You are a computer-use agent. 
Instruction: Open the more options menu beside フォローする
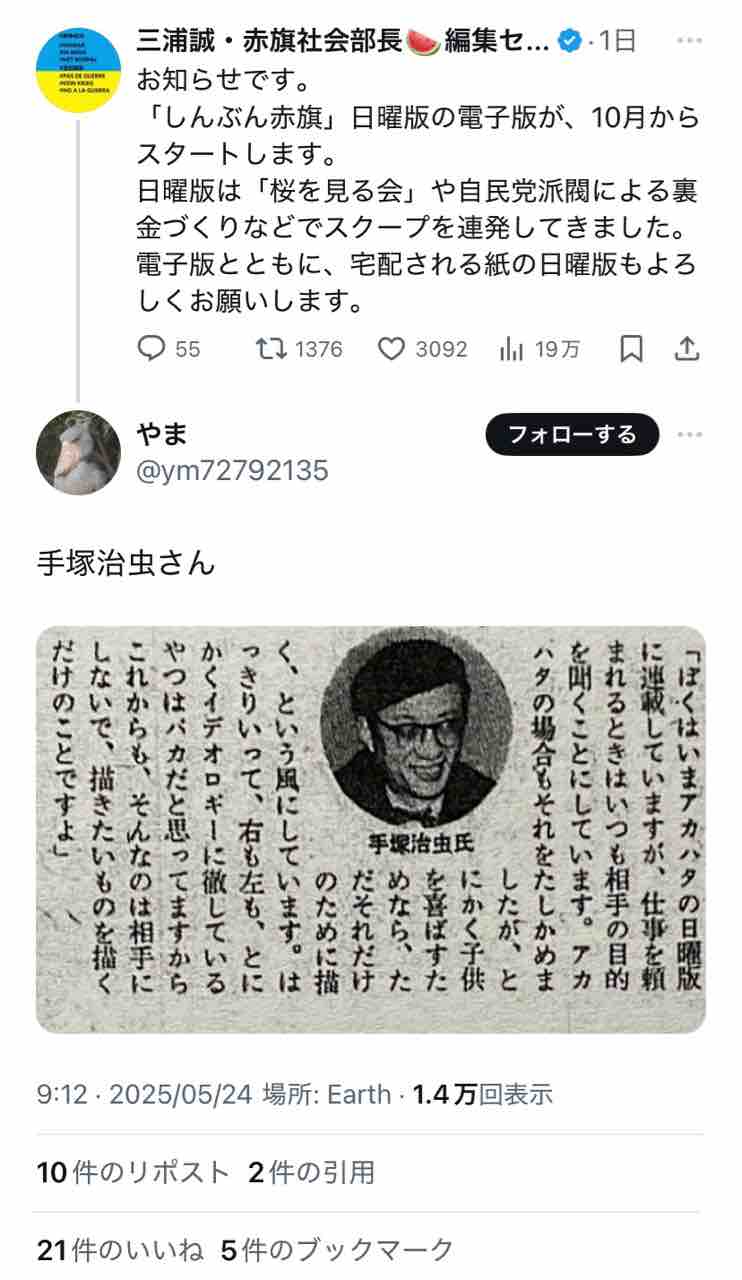689,435
